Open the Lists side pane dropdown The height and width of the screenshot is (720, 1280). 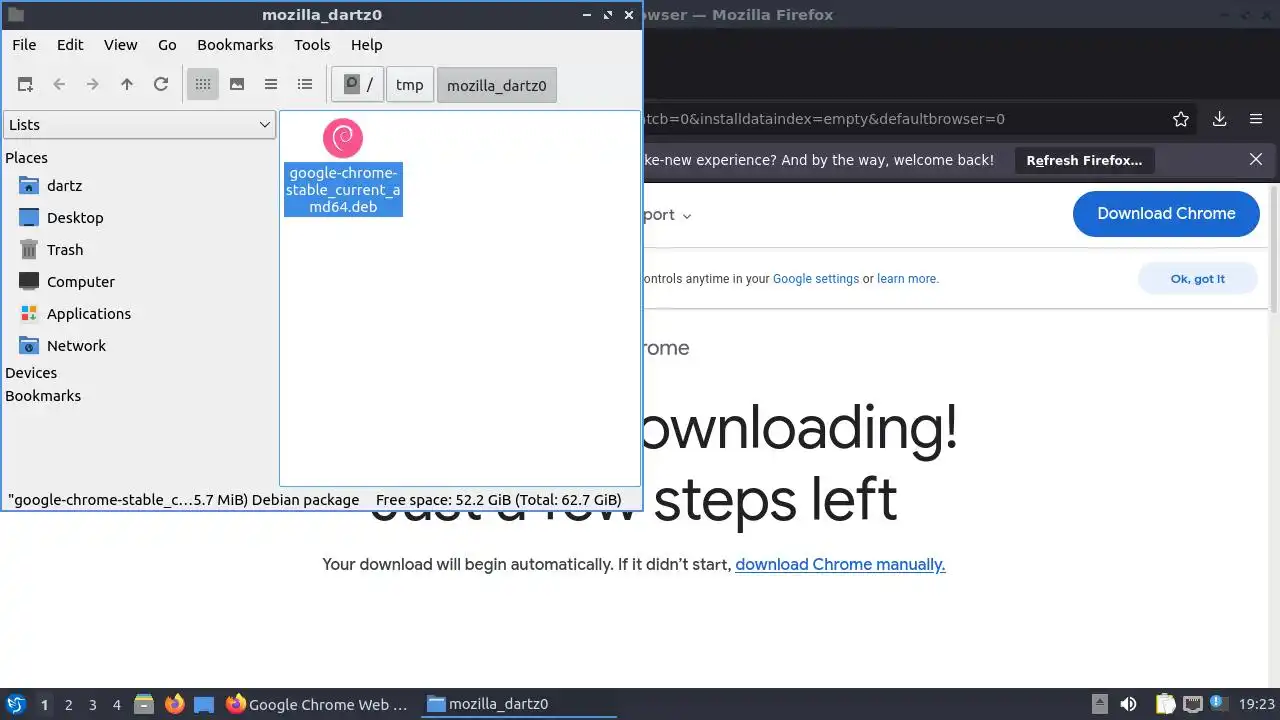[140, 125]
